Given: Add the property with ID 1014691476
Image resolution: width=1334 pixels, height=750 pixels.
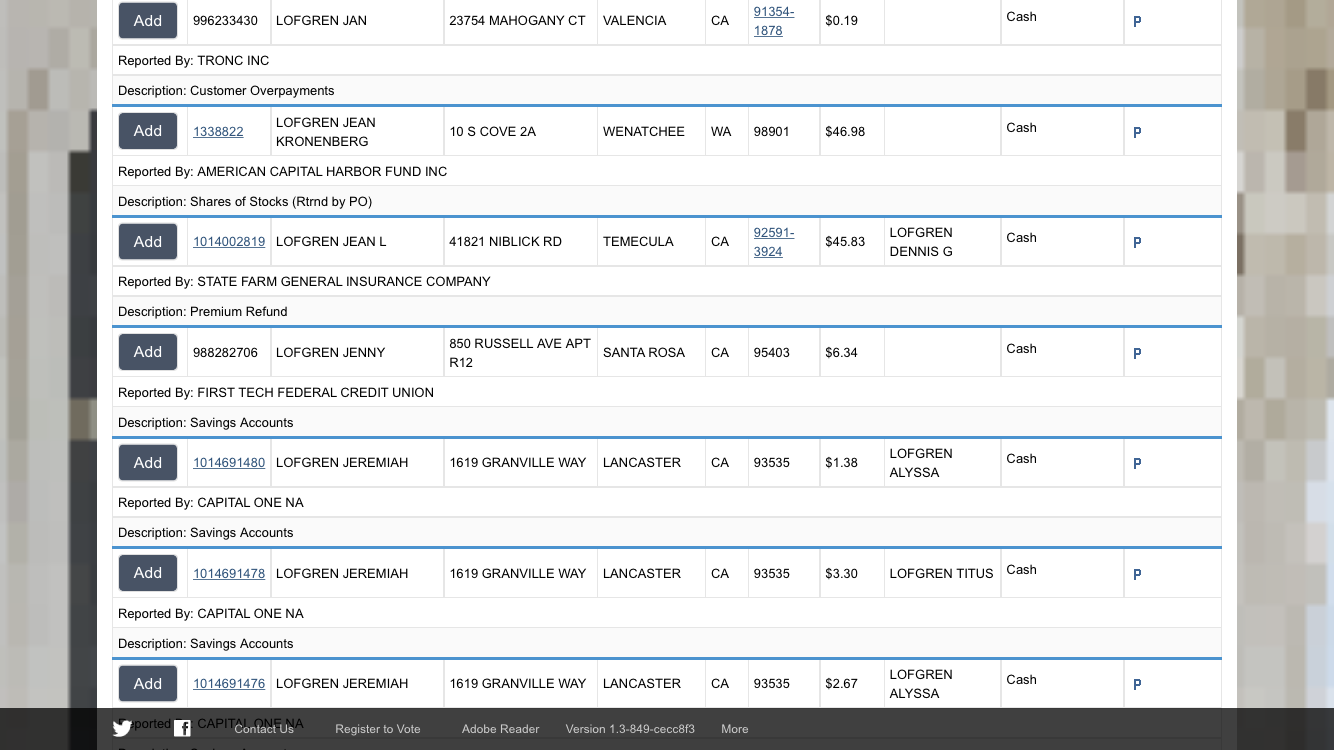Looking at the screenshot, I should point(148,683).
